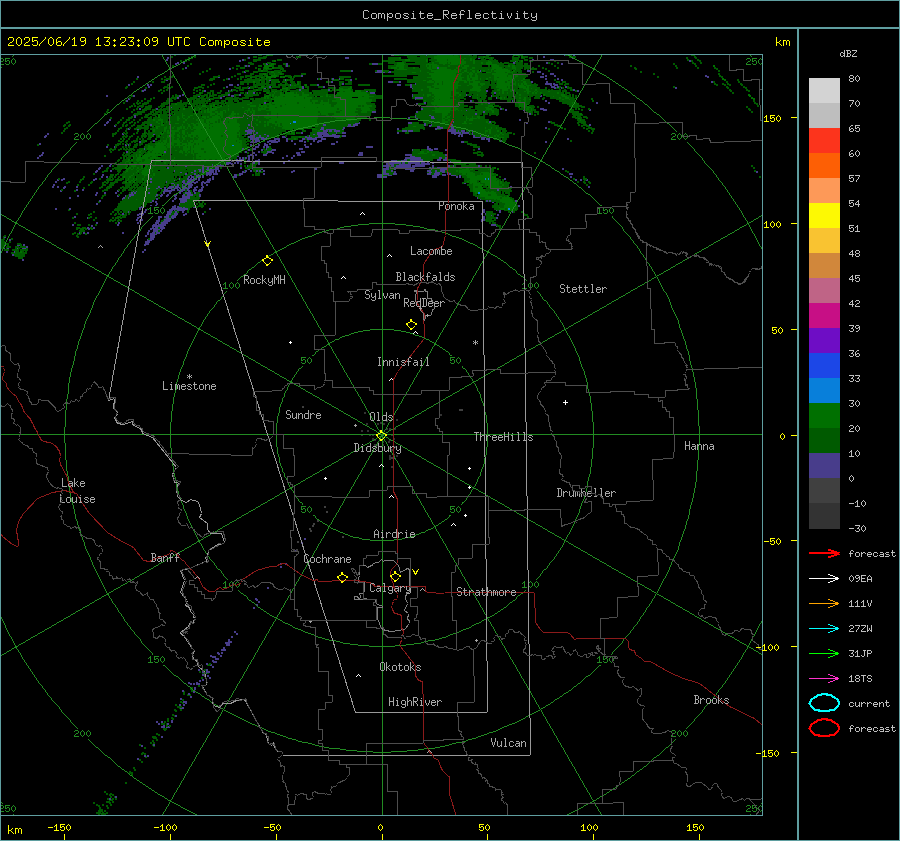Click the km unit label at the bottom left

[14, 830]
